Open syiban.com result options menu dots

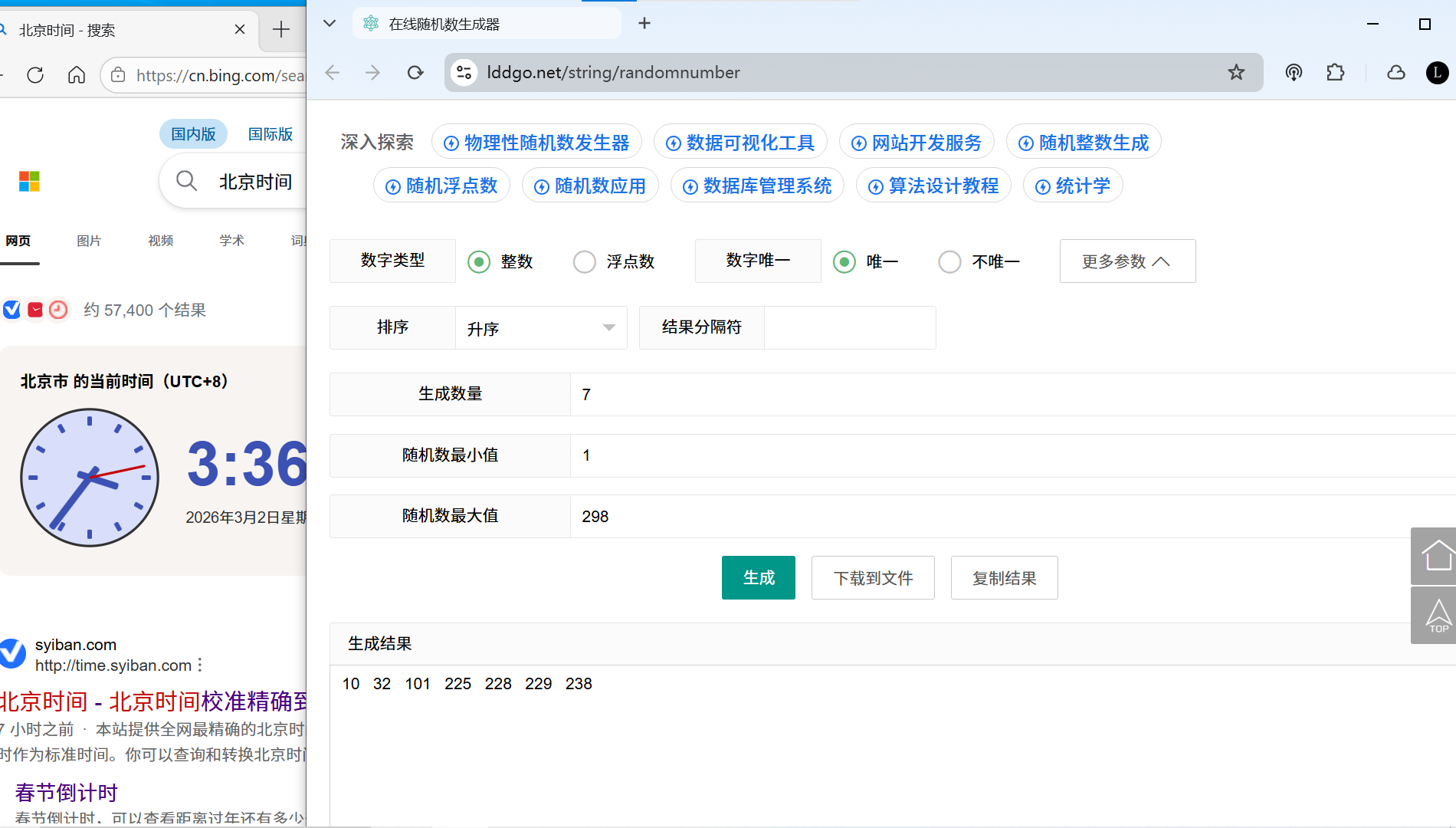[200, 665]
